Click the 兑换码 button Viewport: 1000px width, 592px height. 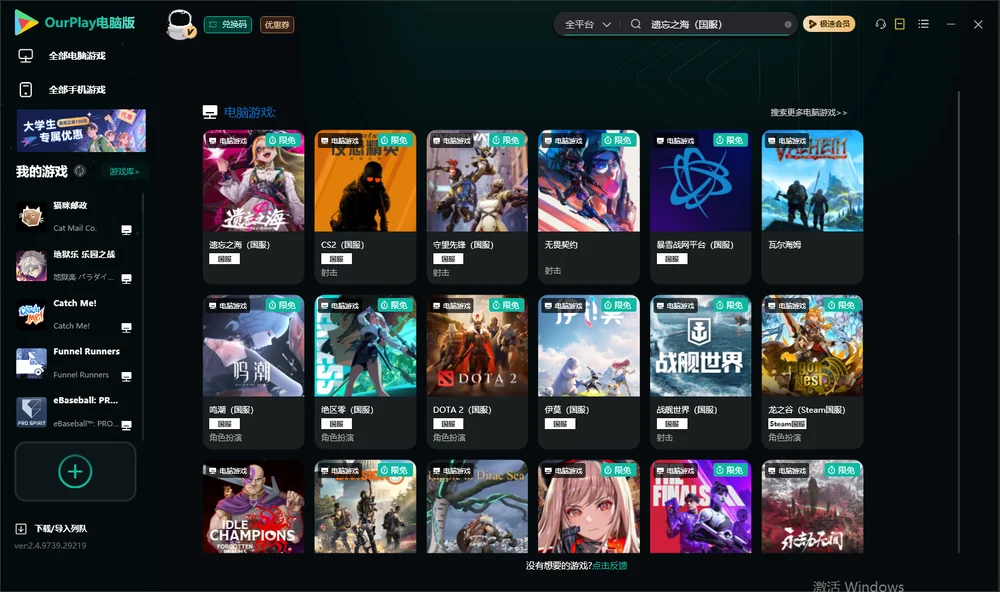(228, 25)
